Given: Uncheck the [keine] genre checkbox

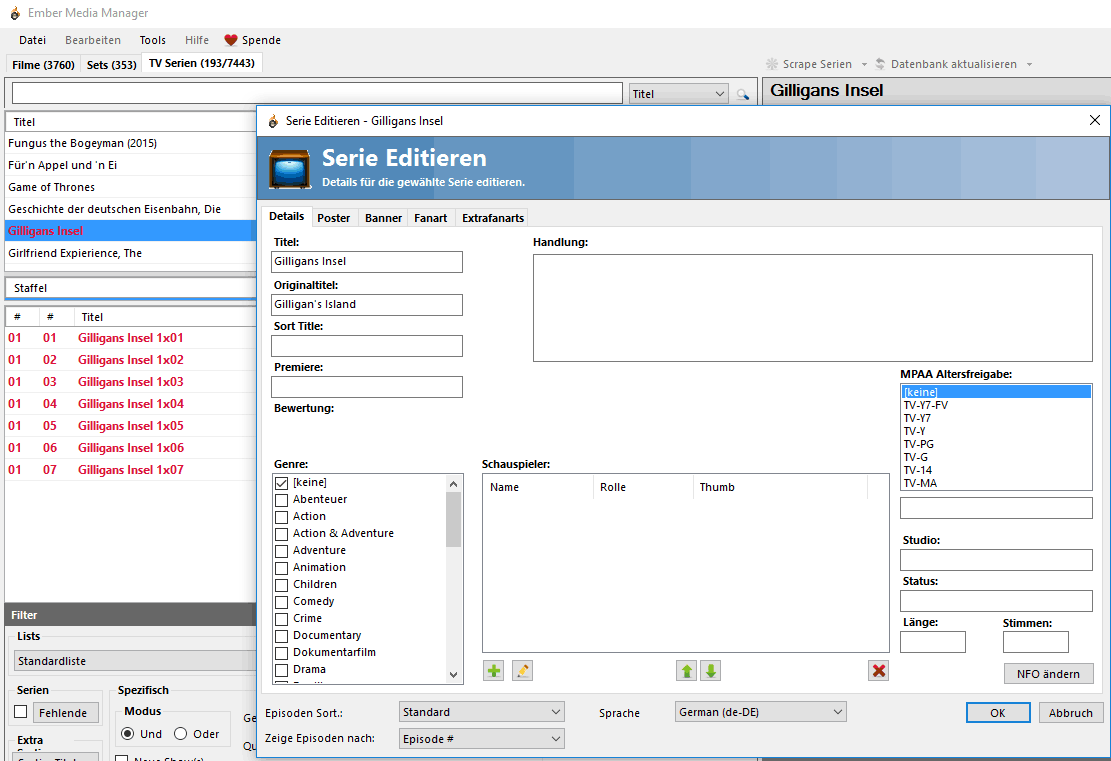Looking at the screenshot, I should (281, 483).
